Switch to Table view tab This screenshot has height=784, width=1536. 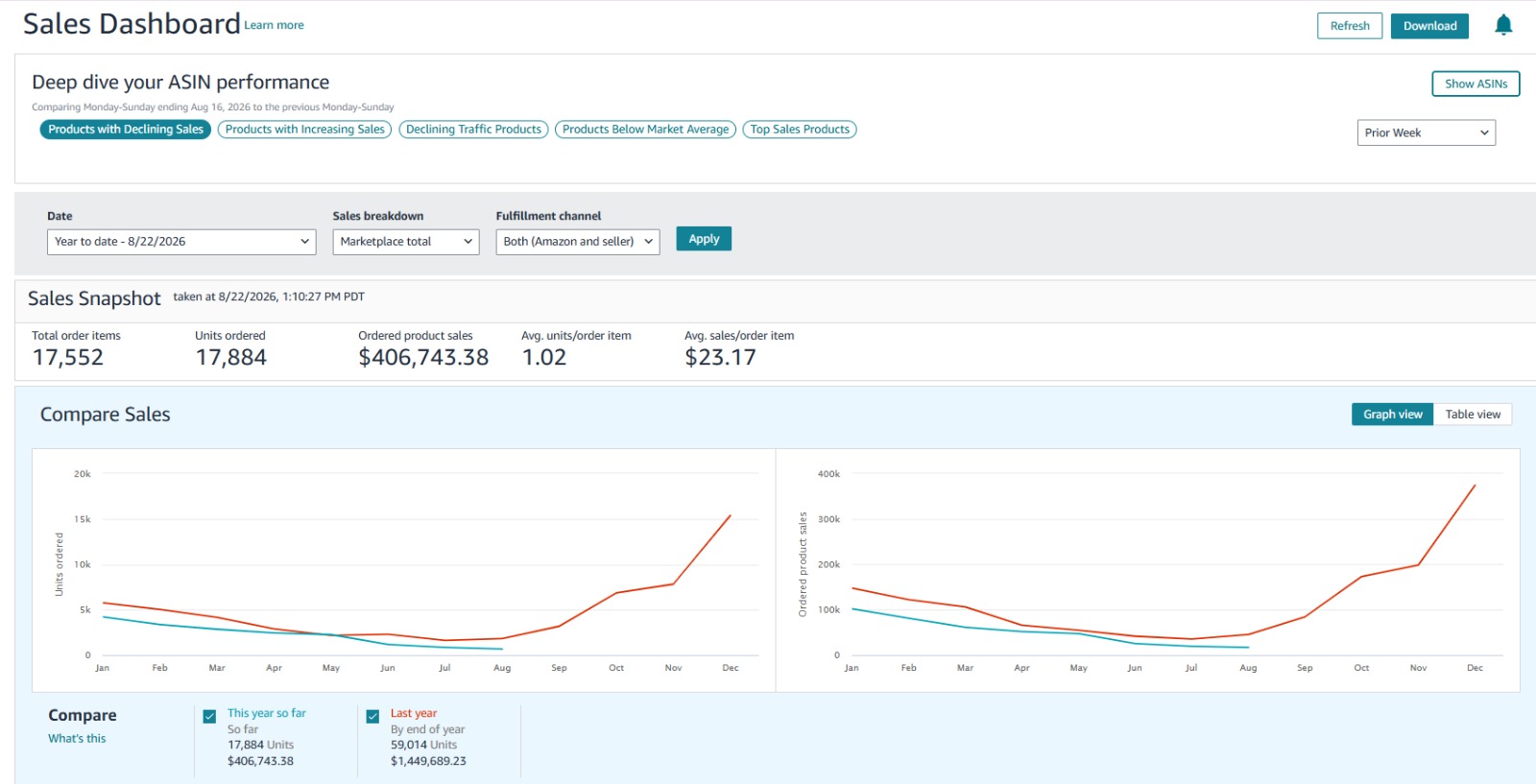tap(1473, 415)
